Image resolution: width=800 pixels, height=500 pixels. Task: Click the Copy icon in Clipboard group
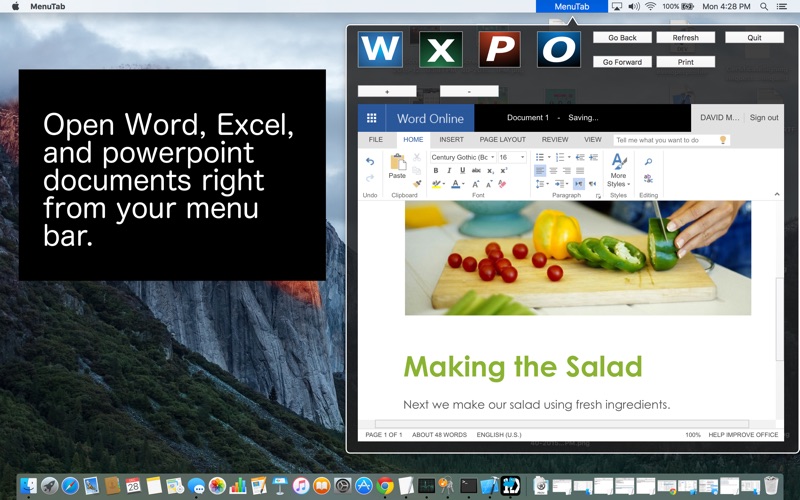[x=416, y=170]
